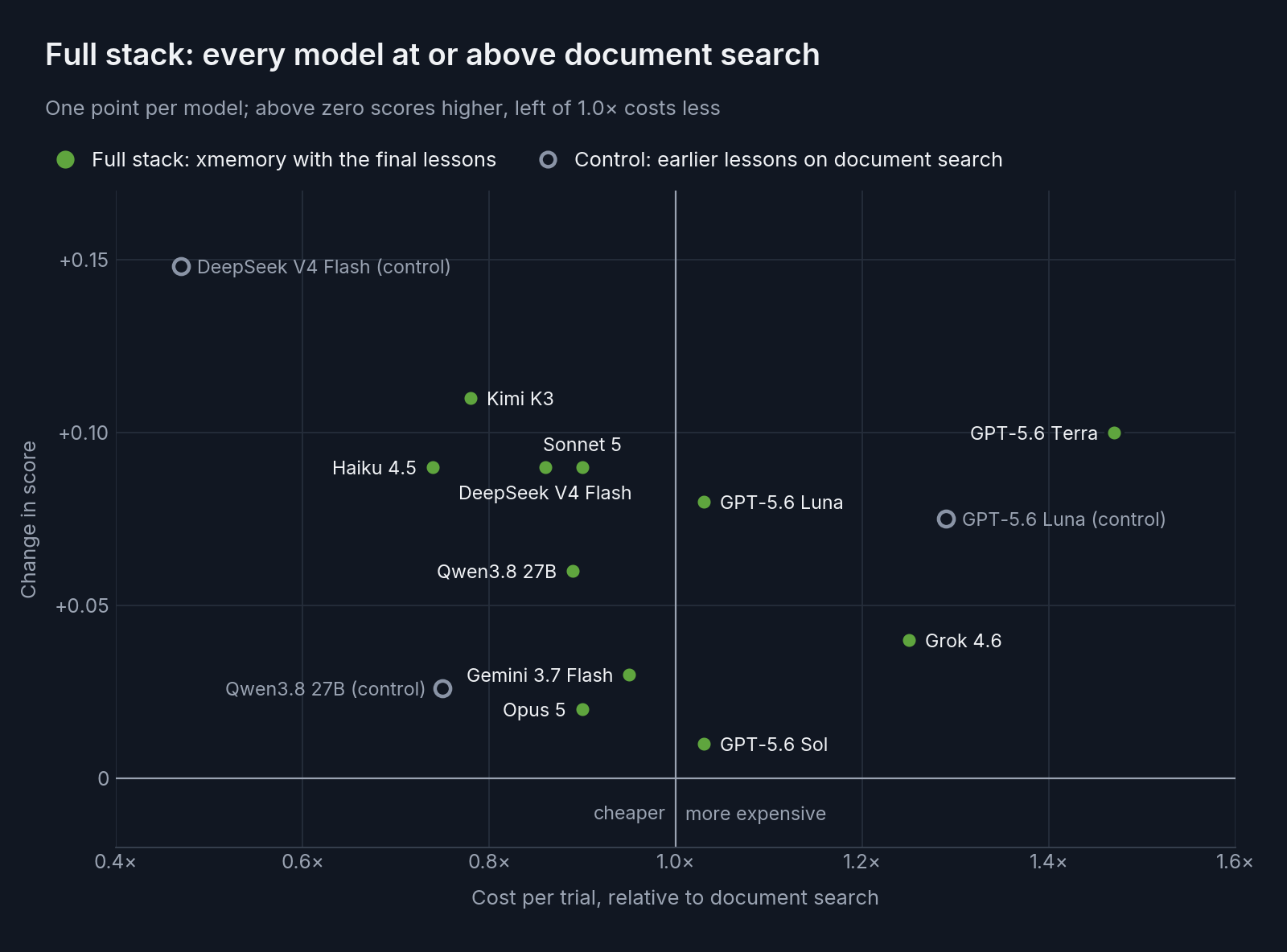The width and height of the screenshot is (1287, 952).
Task: Select the GPT-5.6 Terra data point
Action: [1114, 433]
